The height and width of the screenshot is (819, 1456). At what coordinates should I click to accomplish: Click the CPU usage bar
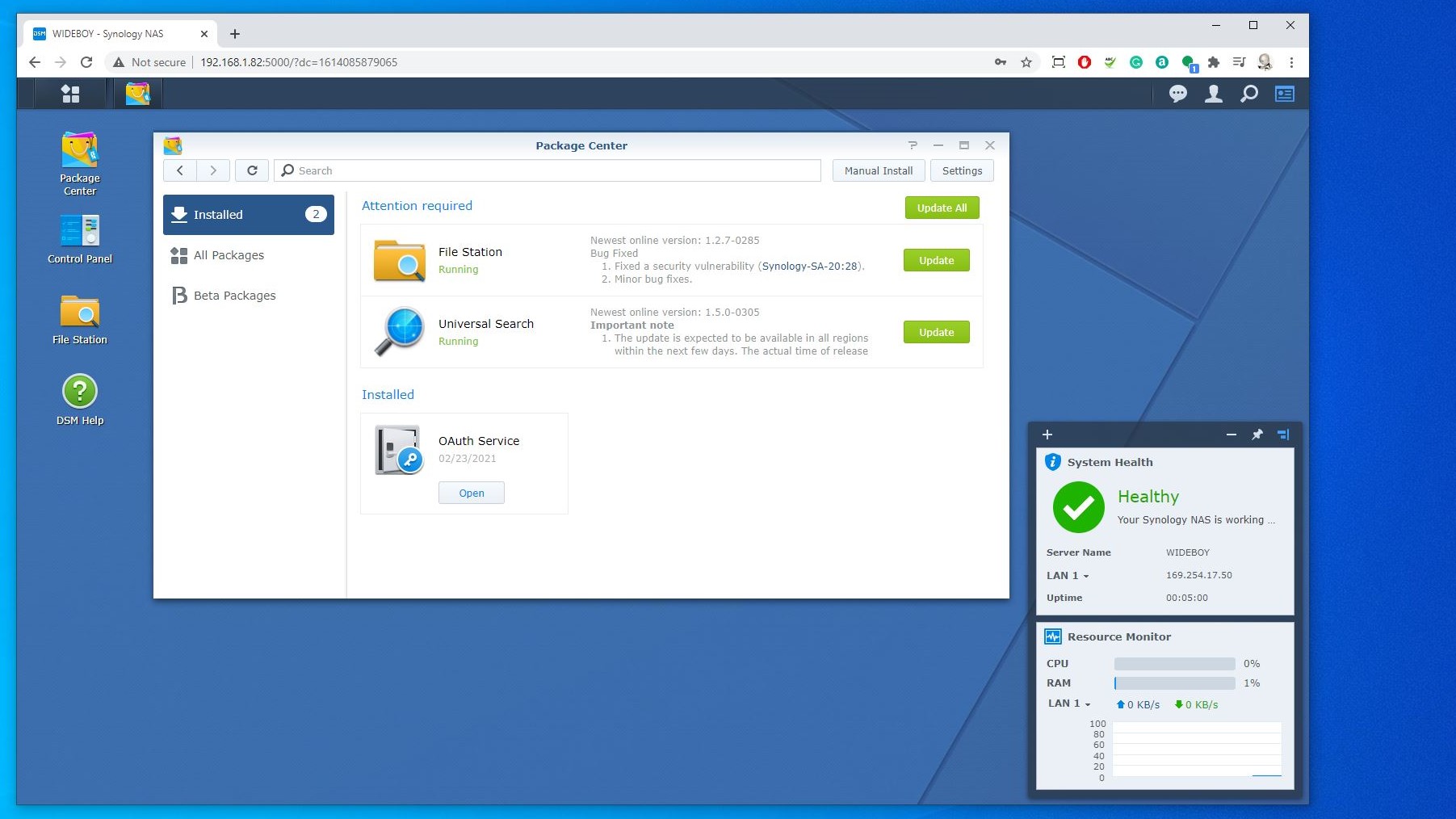1174,664
